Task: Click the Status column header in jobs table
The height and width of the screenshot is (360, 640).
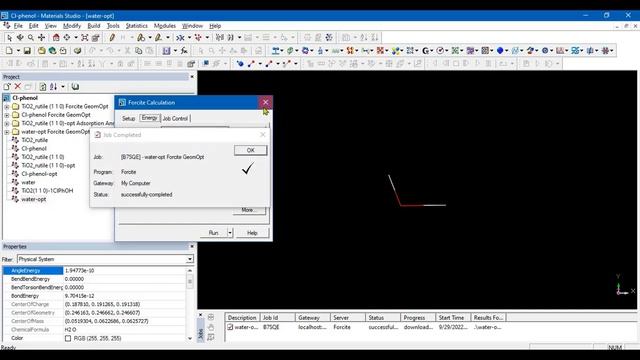Action: 382,318
